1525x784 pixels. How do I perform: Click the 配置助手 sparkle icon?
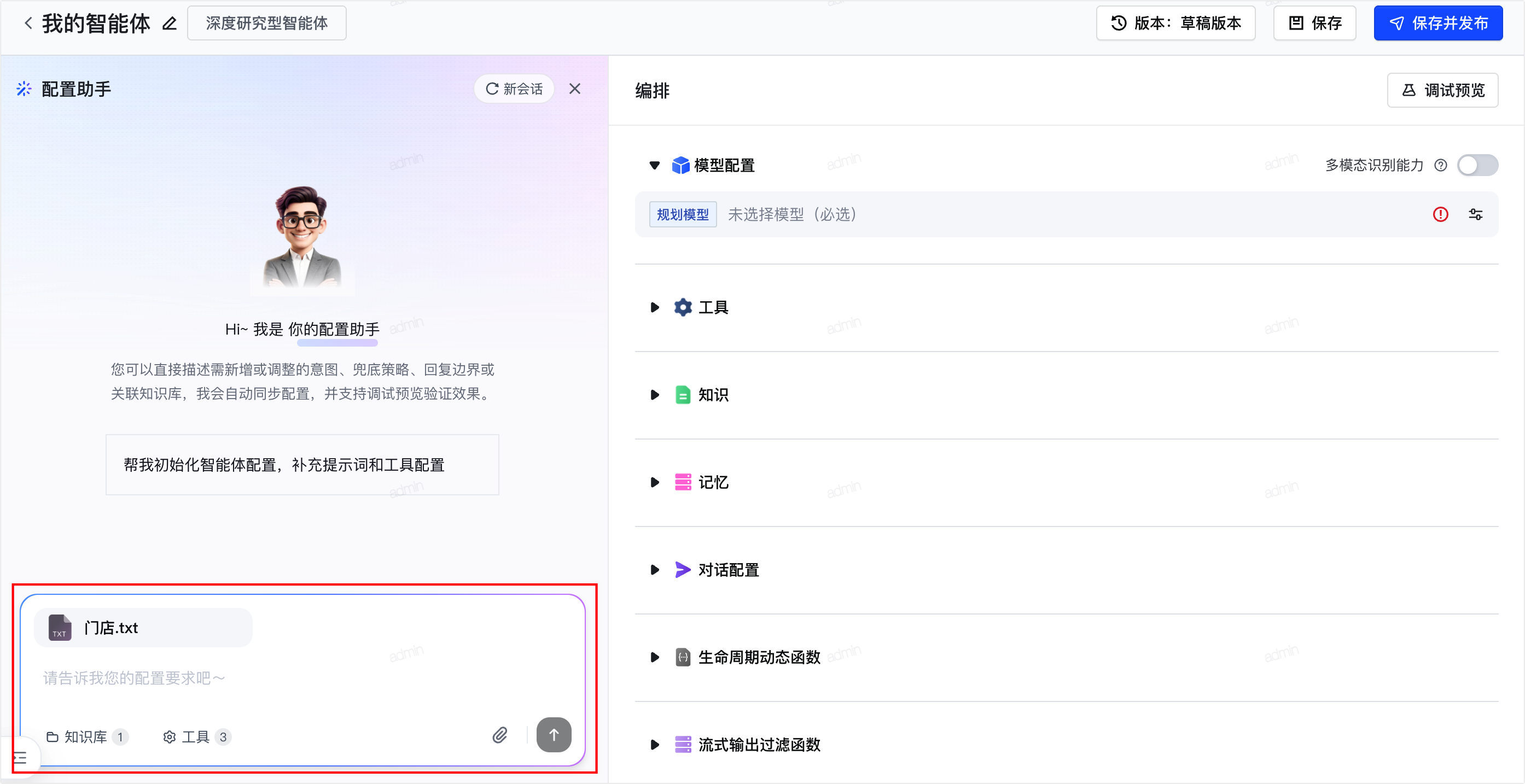tap(24, 89)
